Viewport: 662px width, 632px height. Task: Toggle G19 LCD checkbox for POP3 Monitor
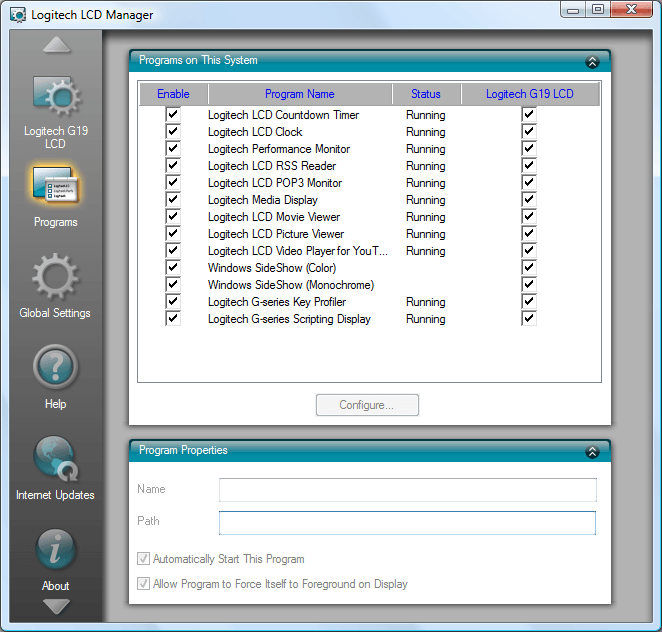529,182
